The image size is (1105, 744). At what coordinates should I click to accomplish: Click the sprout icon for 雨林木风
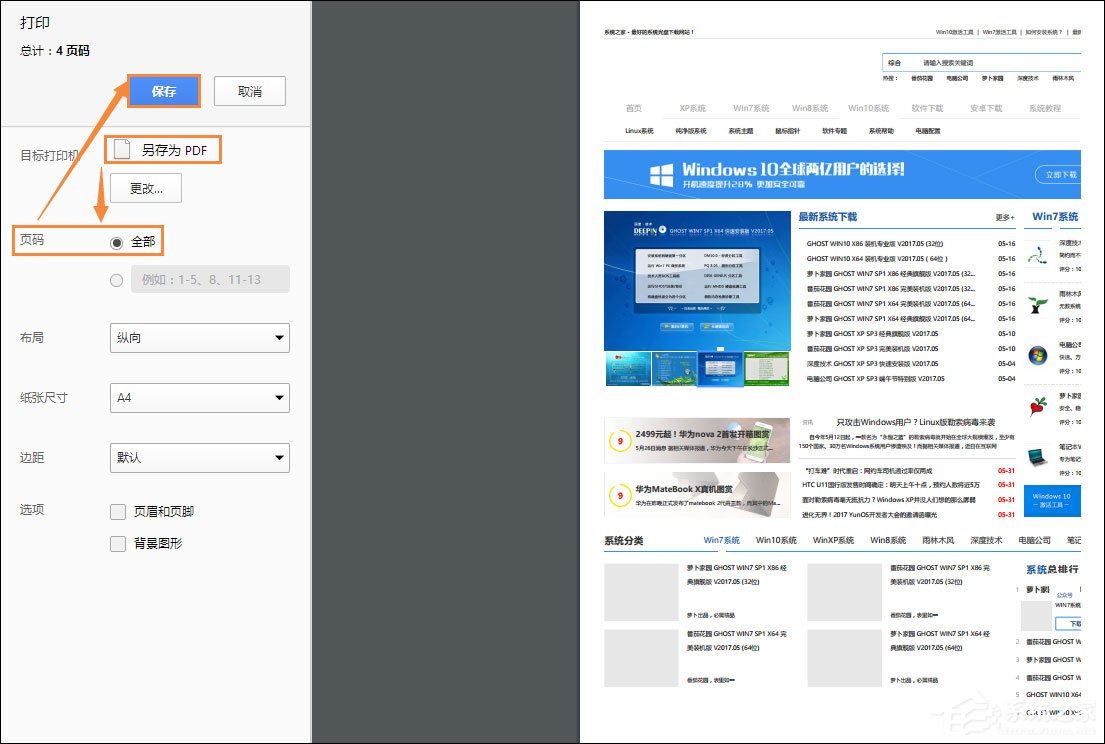click(x=1036, y=303)
